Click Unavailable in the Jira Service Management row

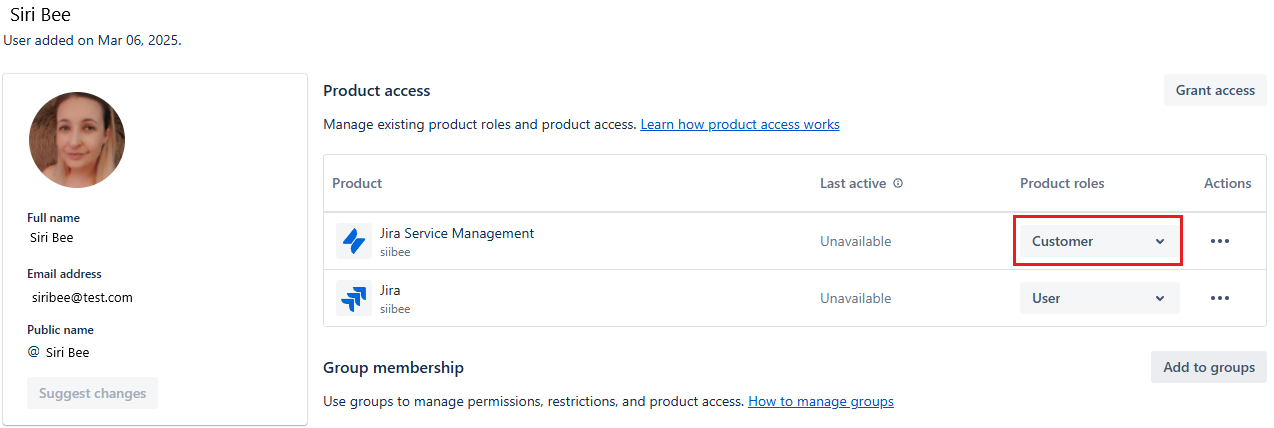click(855, 241)
